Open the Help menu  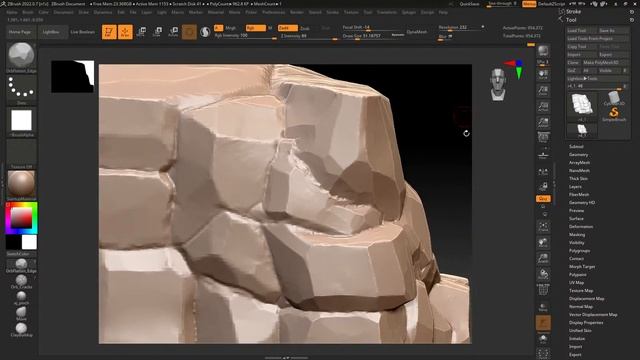pos(443,13)
